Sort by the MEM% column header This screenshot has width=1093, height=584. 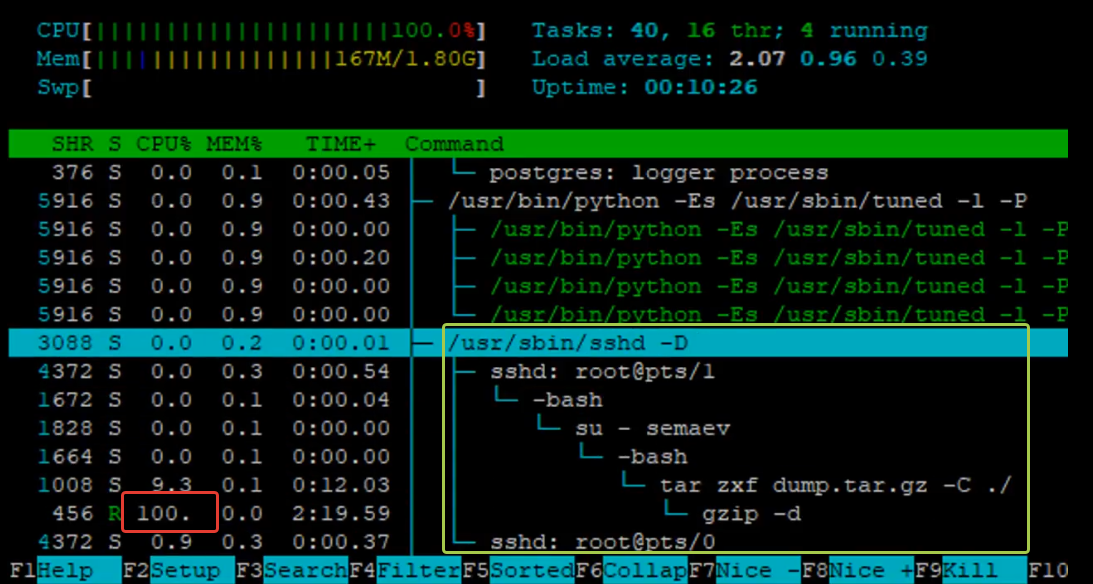[x=234, y=144]
